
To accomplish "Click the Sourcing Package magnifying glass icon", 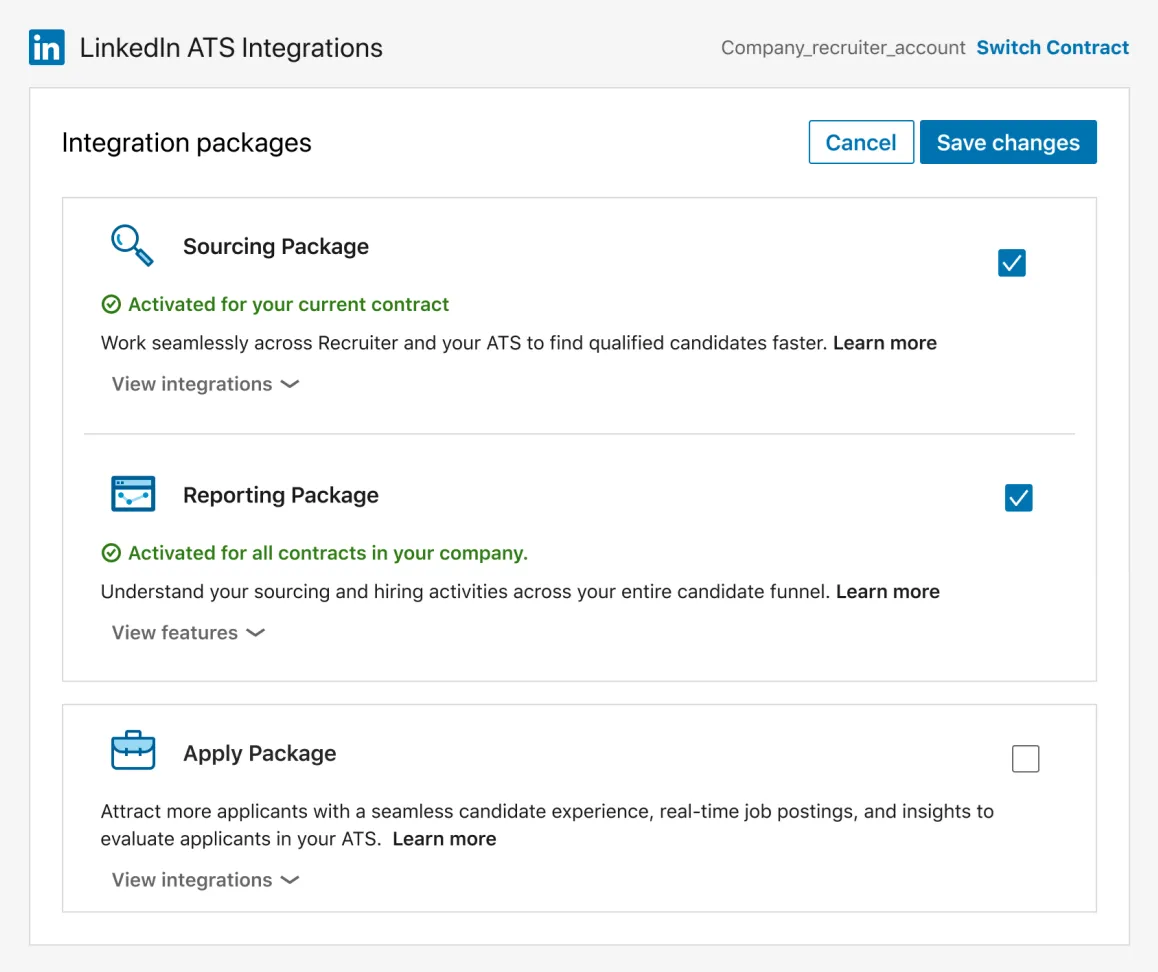I will point(131,246).
